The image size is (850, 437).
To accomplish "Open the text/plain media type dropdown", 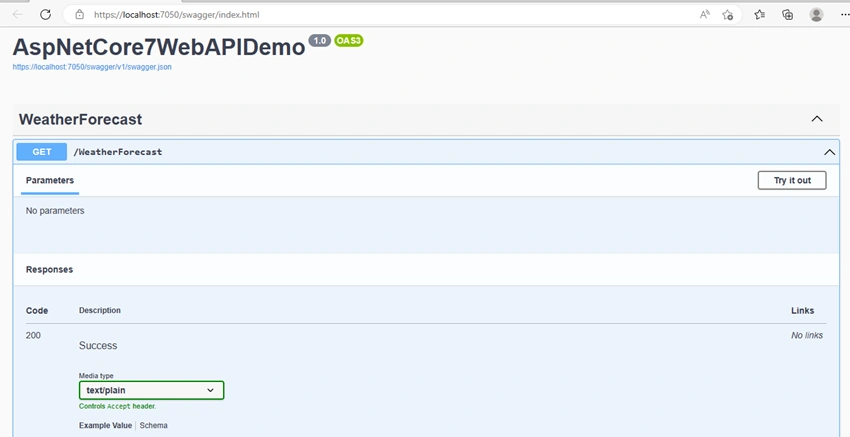I will click(151, 390).
